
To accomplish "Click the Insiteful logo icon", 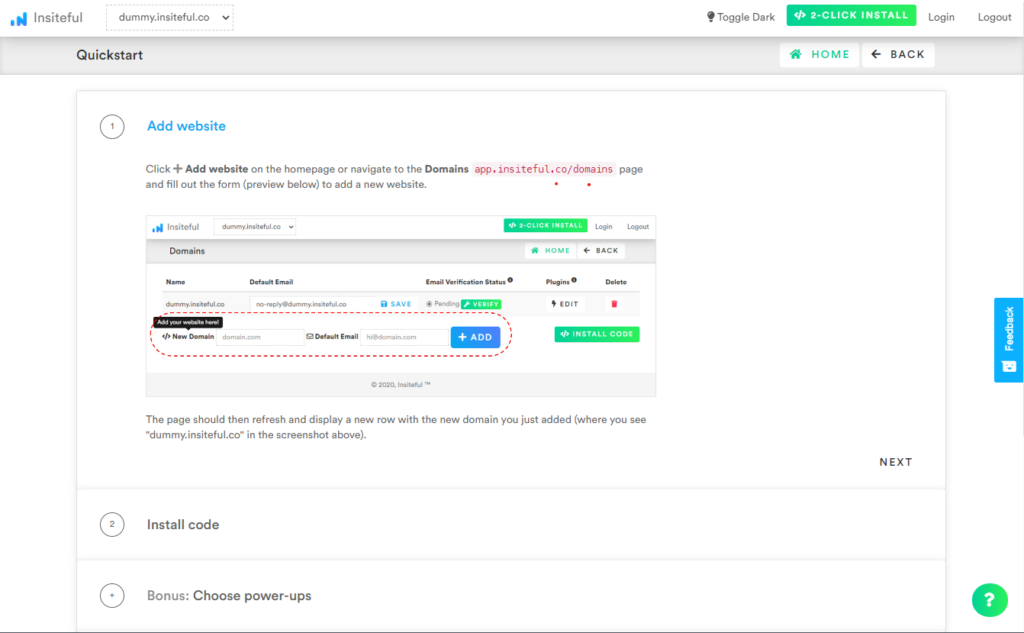I will [19, 18].
